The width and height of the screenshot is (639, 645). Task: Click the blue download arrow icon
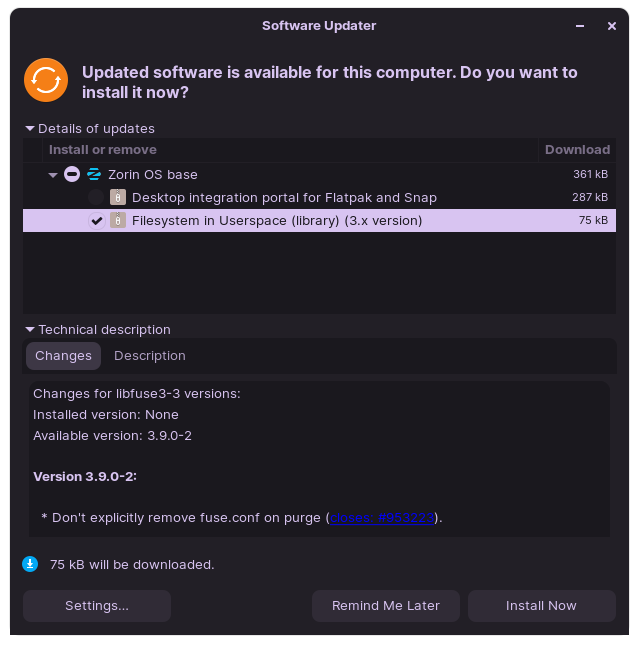pyautogui.click(x=30, y=564)
